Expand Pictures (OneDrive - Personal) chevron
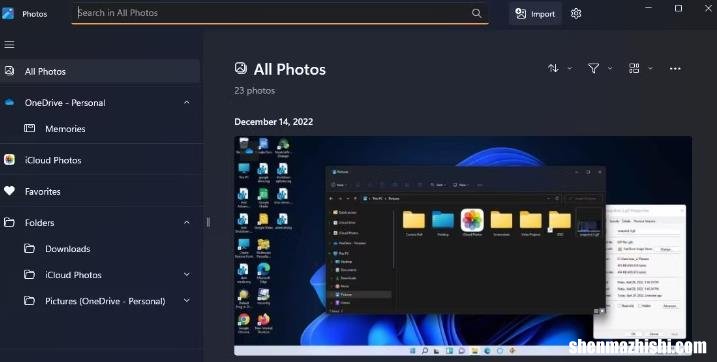The width and height of the screenshot is (717, 362). pos(187,301)
